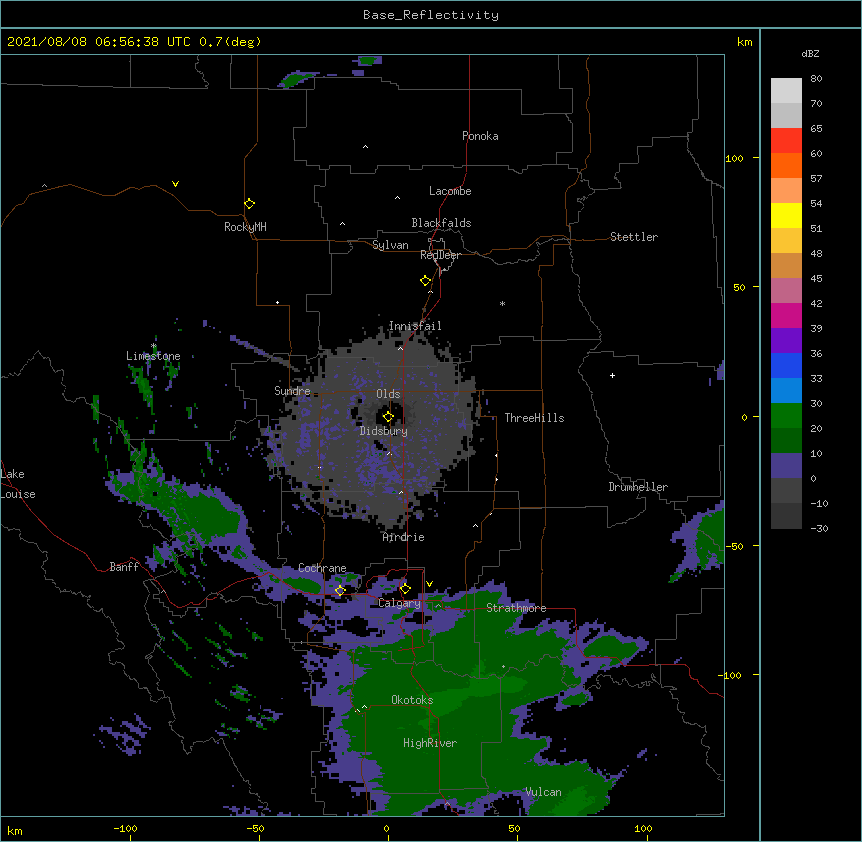Pick the red swatch in the dBZ legend
The width and height of the screenshot is (862, 842).
pyautogui.click(x=786, y=140)
